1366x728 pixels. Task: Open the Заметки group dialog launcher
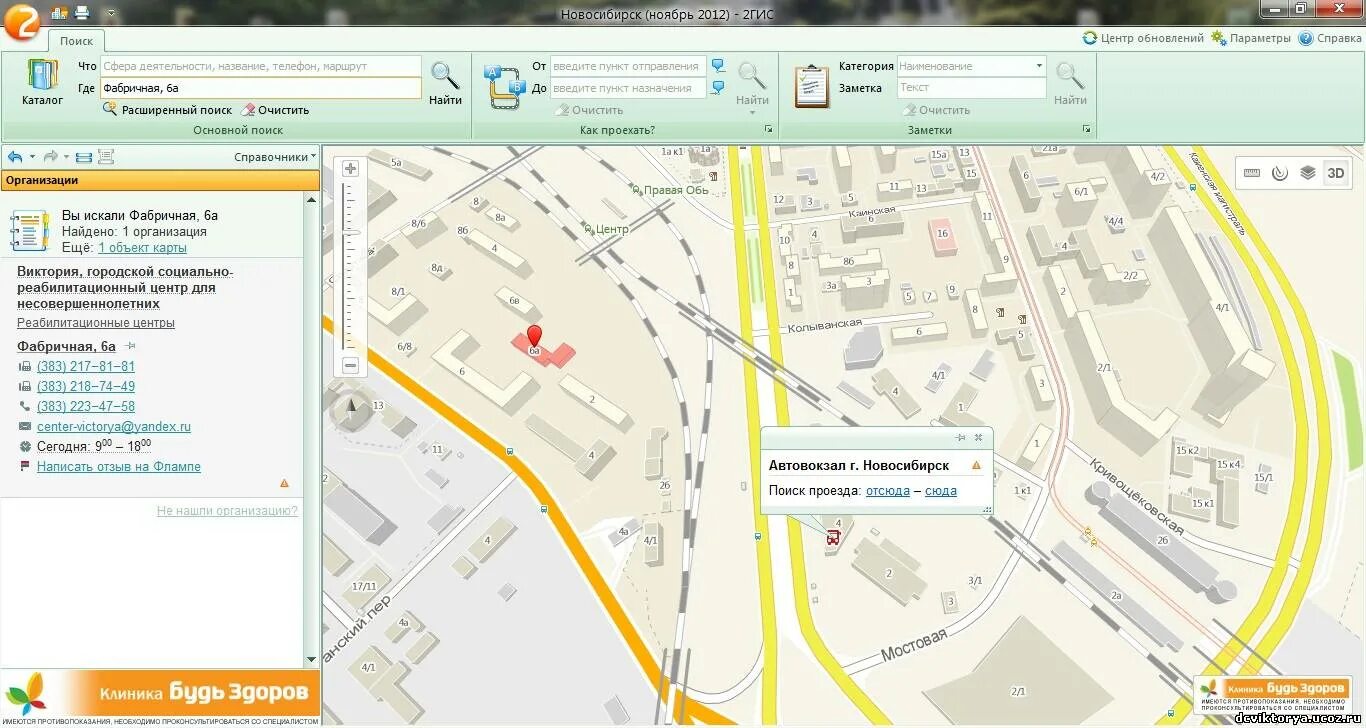click(x=1086, y=130)
